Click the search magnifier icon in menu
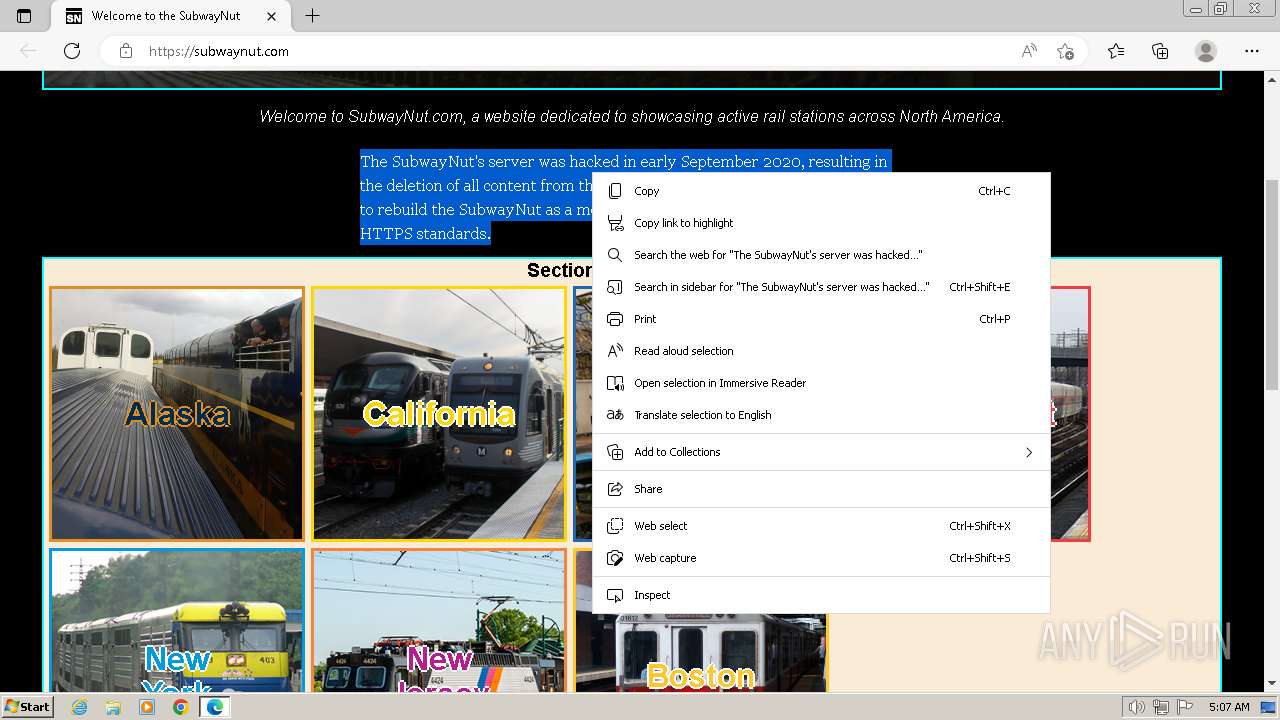 coord(615,255)
